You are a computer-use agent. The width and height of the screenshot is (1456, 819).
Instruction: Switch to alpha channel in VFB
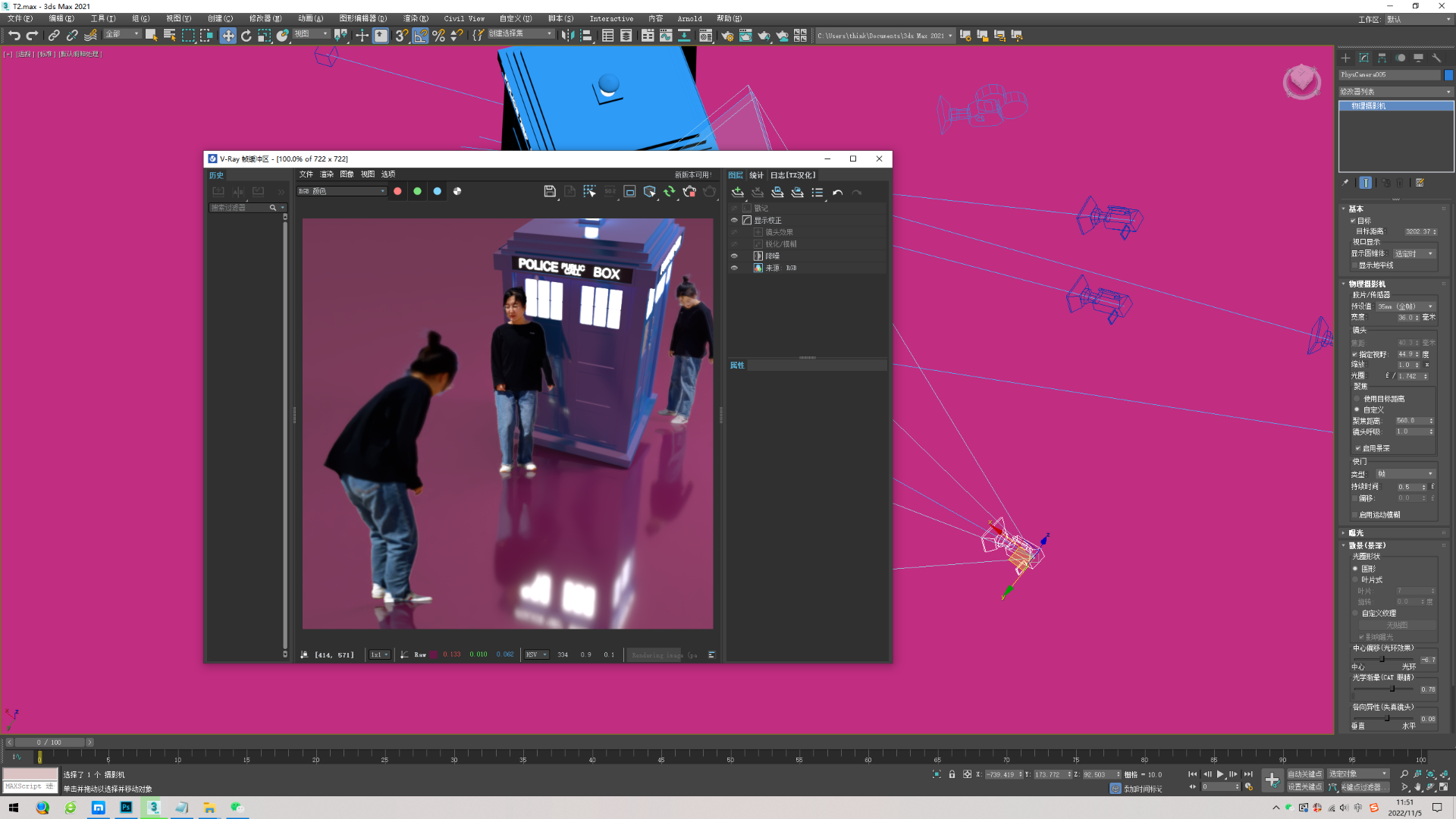(457, 191)
